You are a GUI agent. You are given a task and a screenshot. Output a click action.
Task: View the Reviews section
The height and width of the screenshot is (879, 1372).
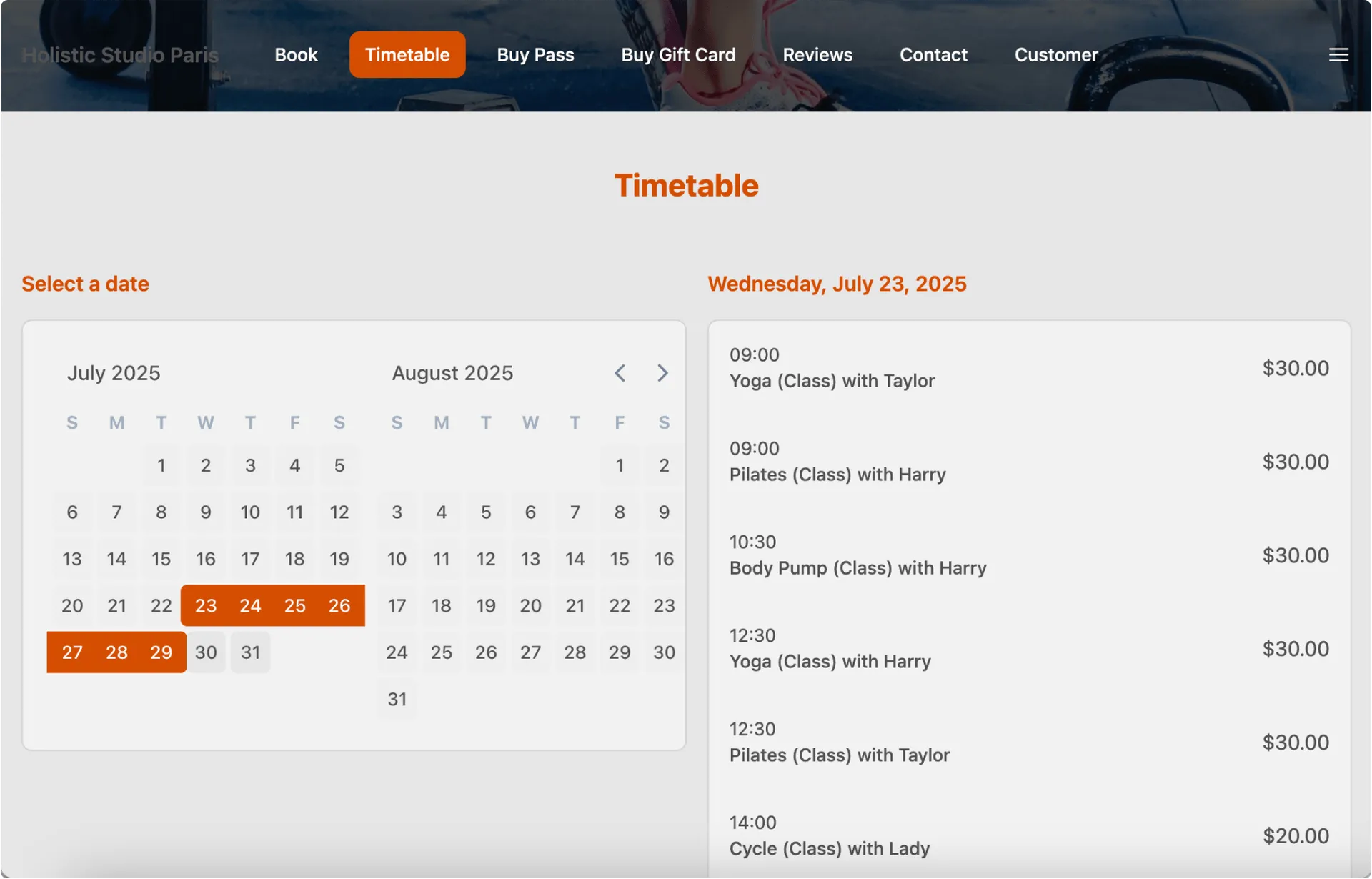[x=817, y=54]
